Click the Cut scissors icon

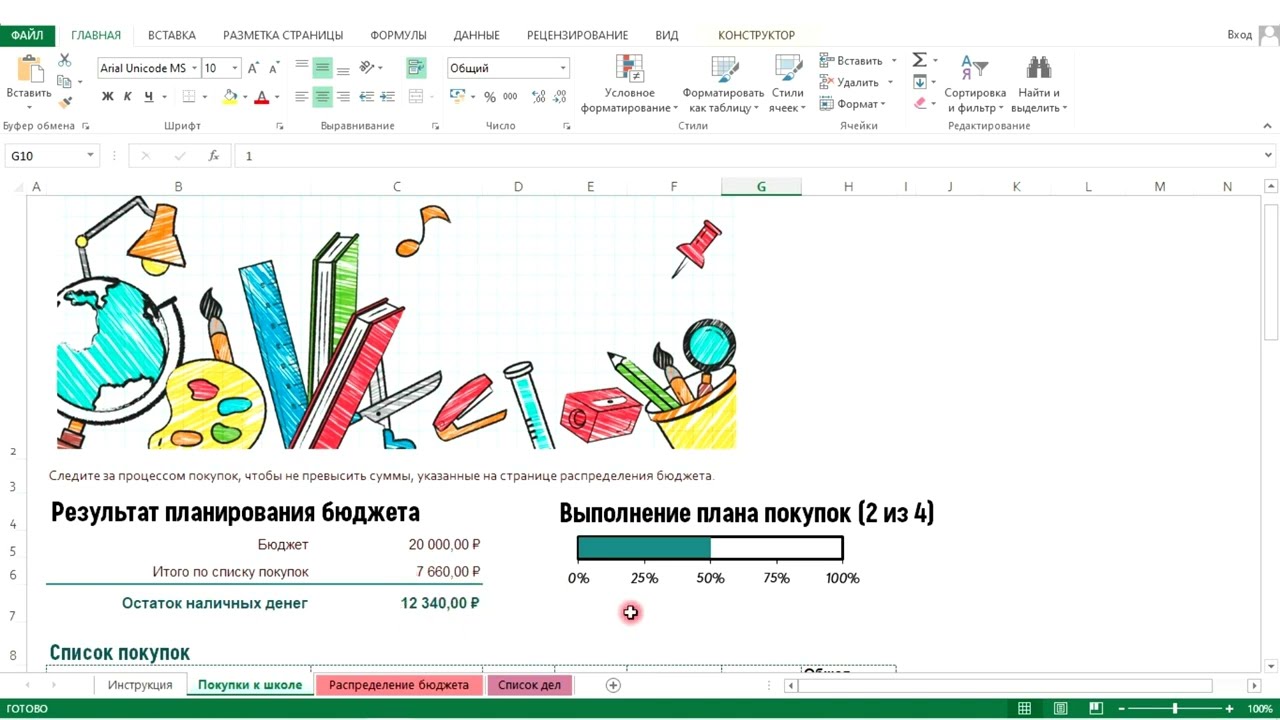tap(65, 61)
